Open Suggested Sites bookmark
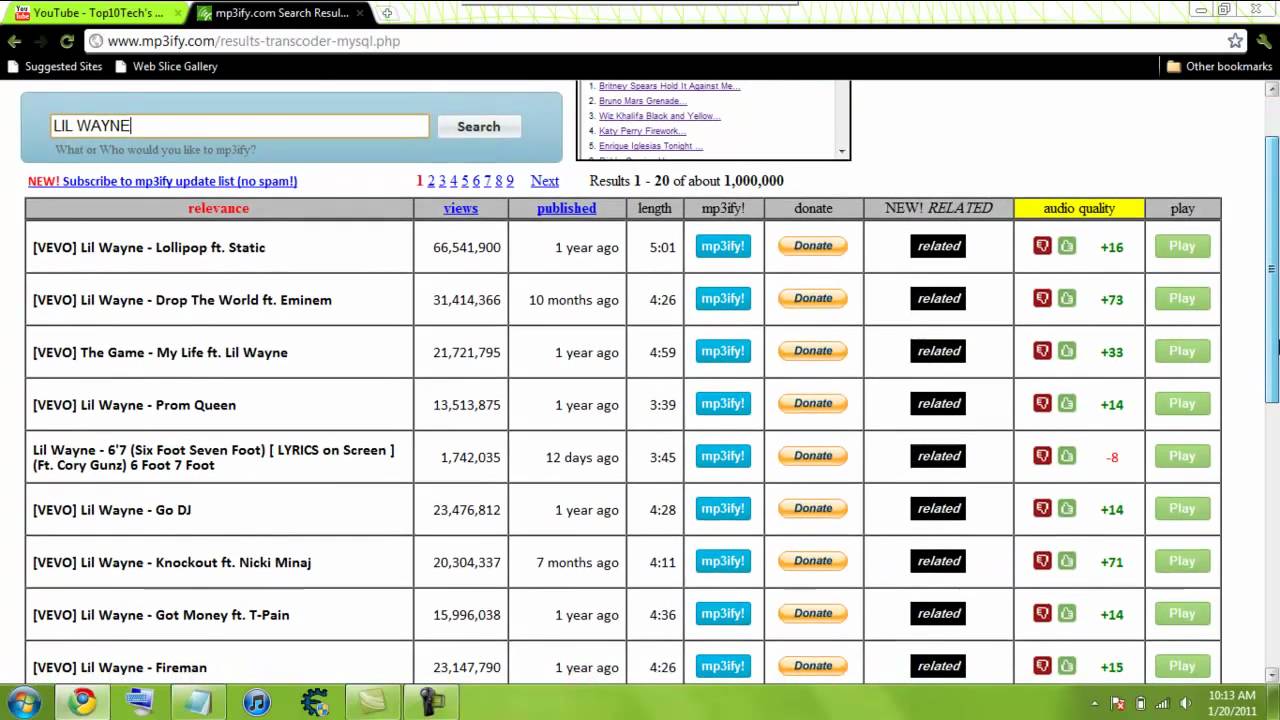 (55, 67)
